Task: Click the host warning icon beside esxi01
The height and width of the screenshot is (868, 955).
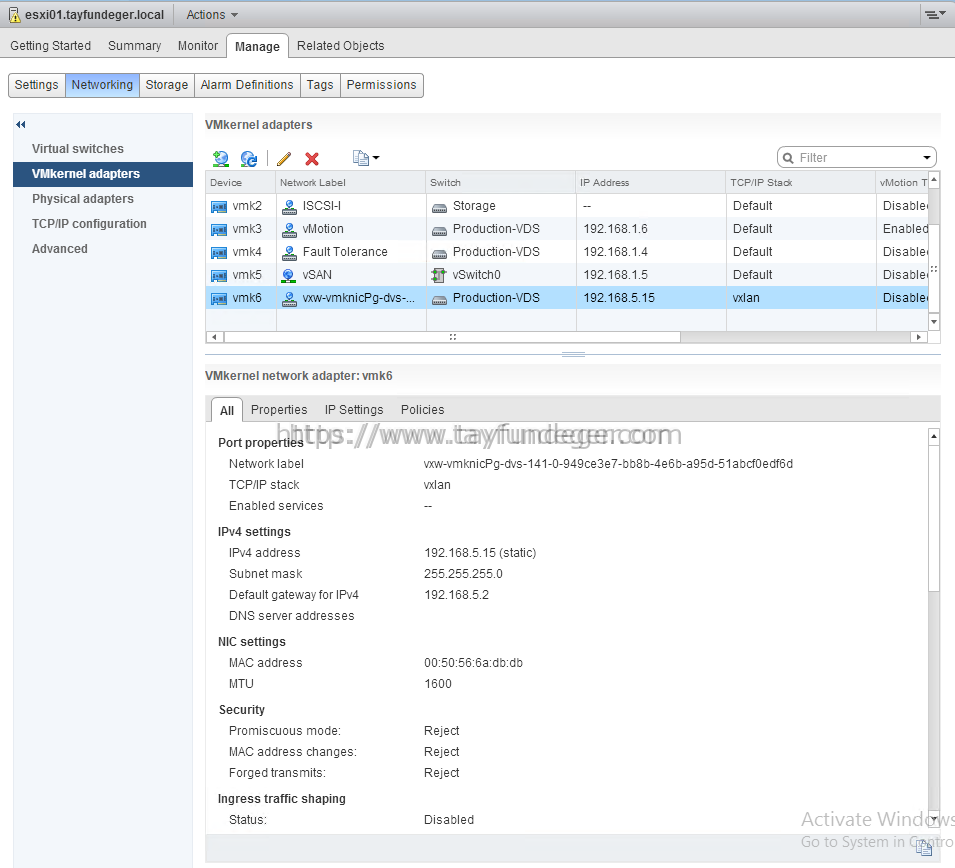Action: point(15,15)
